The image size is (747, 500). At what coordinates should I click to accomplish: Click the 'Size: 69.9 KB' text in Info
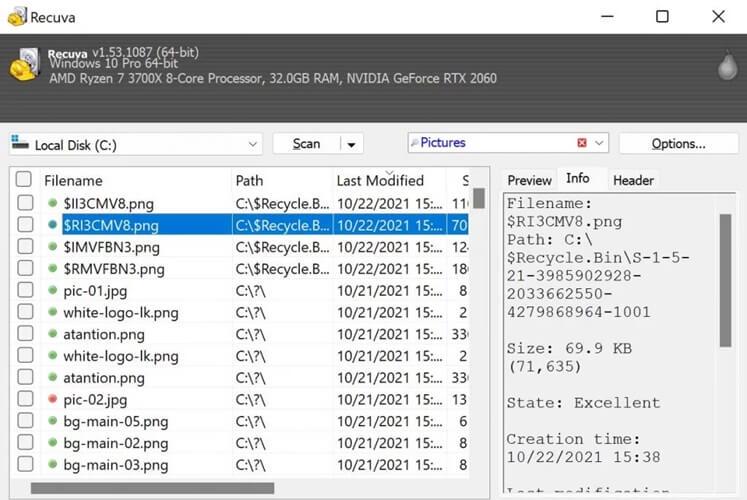click(569, 348)
